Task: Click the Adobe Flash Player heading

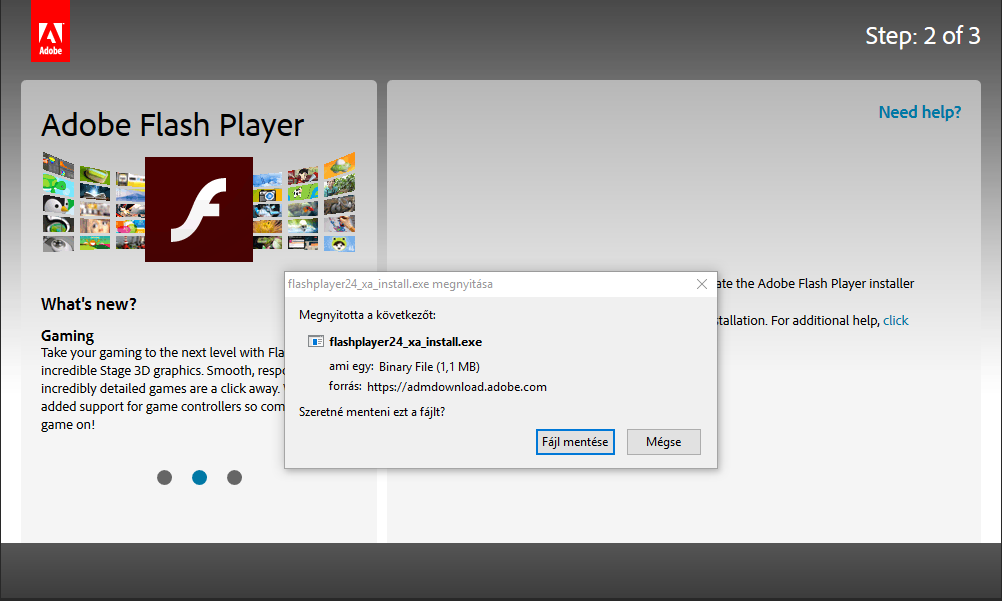Action: tap(172, 126)
